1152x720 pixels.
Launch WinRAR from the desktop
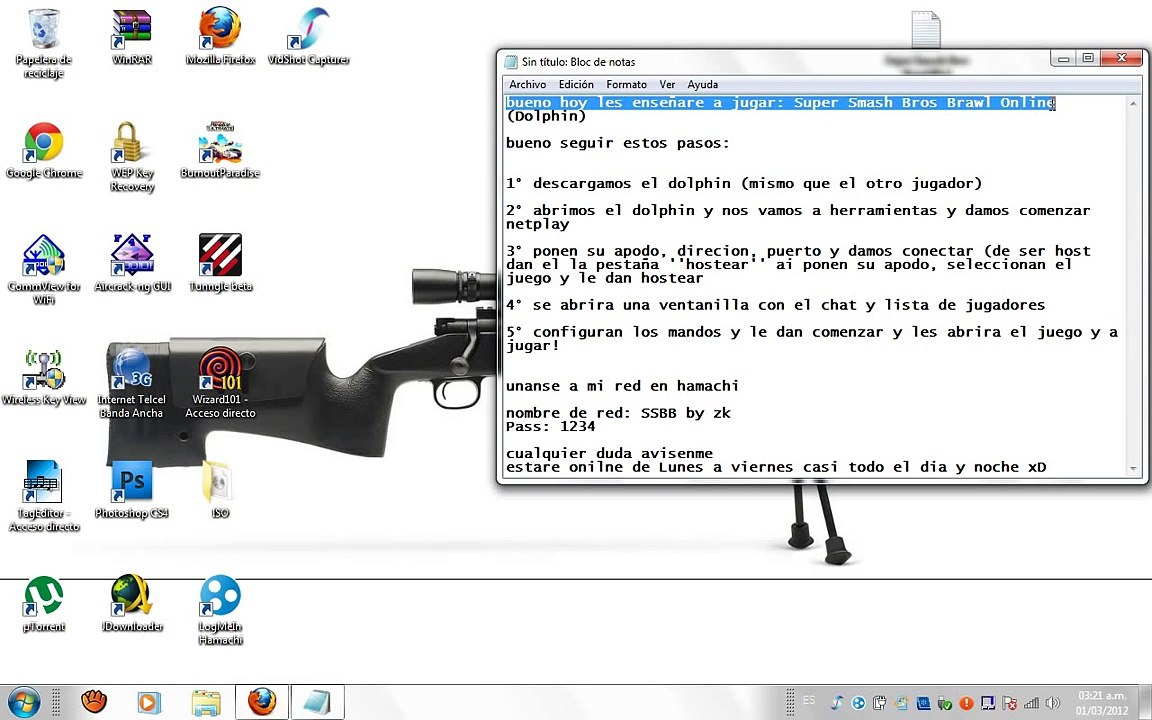click(x=132, y=37)
